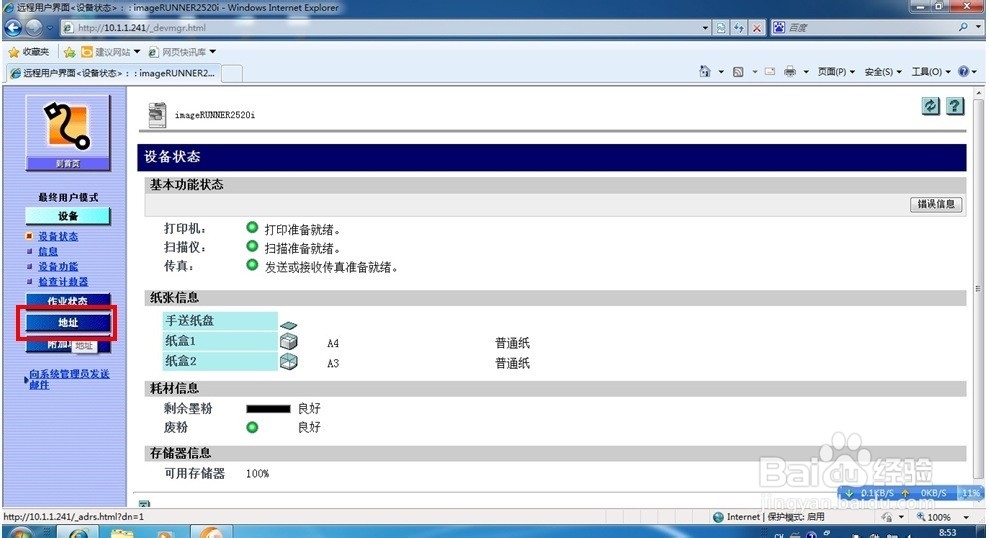Screen dimensions: 989x538
Task: Open the 作业状态 section
Action: coord(67,301)
